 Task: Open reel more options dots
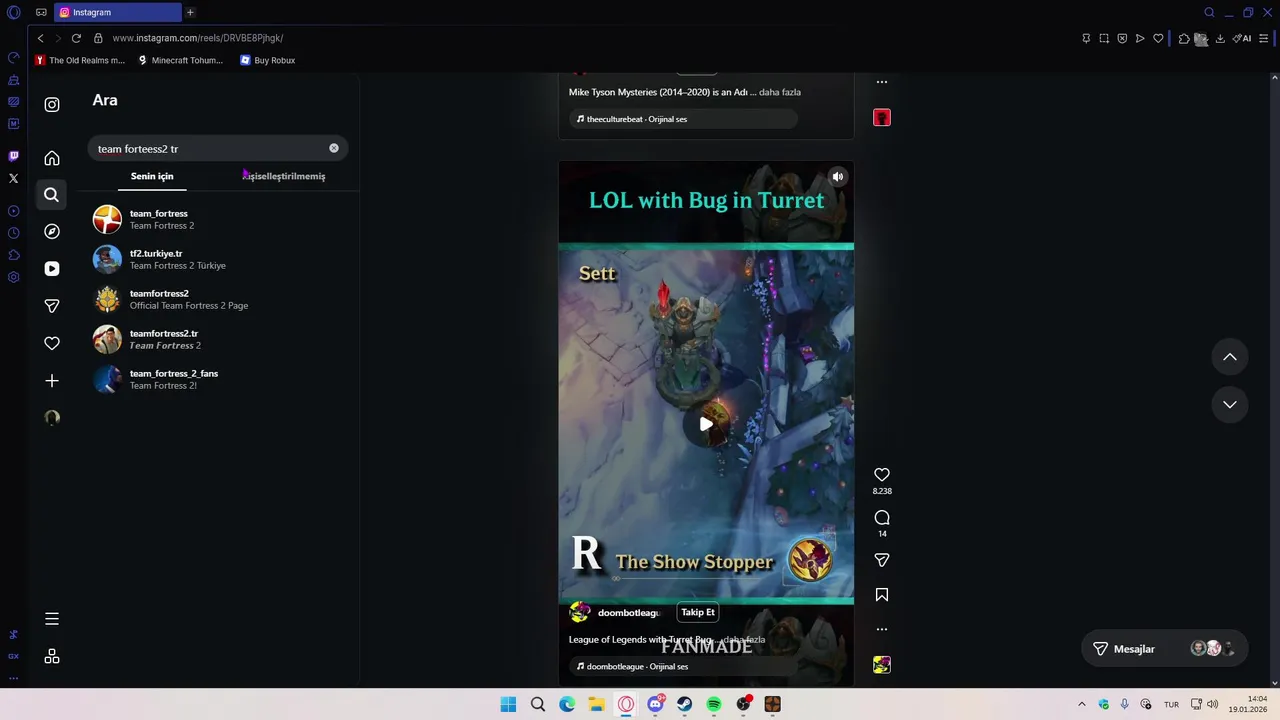point(882,629)
